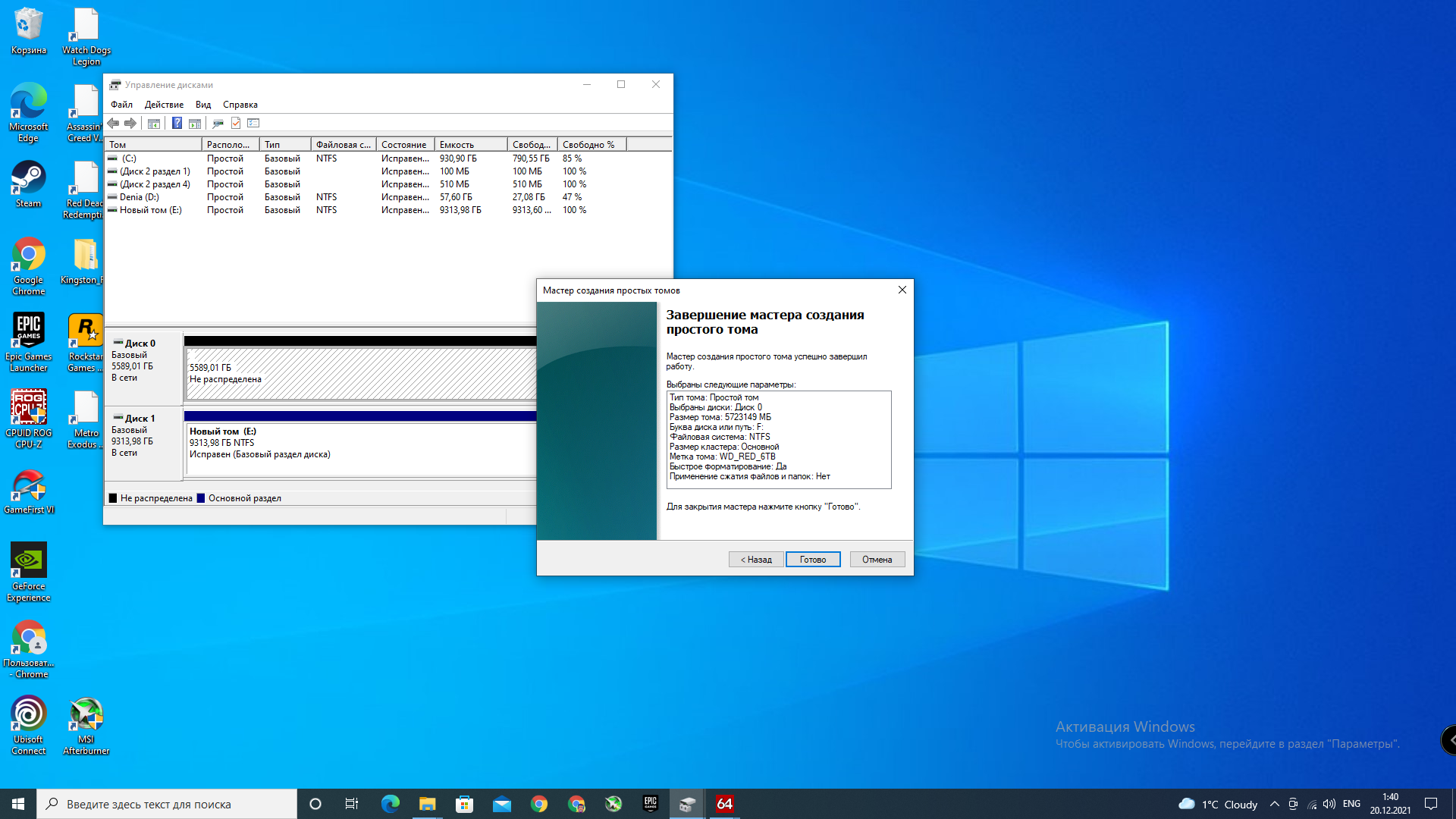Click Отмена to cancel the wizard
The image size is (1456, 819).
tap(877, 560)
